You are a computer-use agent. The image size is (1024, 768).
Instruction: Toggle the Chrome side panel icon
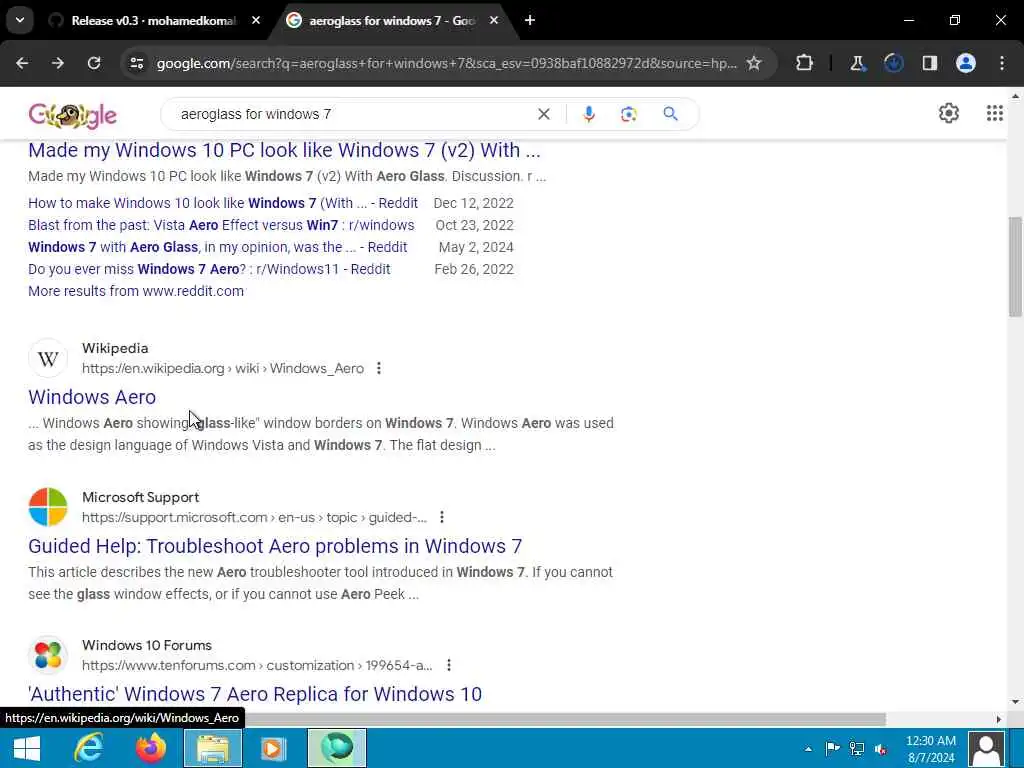pyautogui.click(x=930, y=63)
